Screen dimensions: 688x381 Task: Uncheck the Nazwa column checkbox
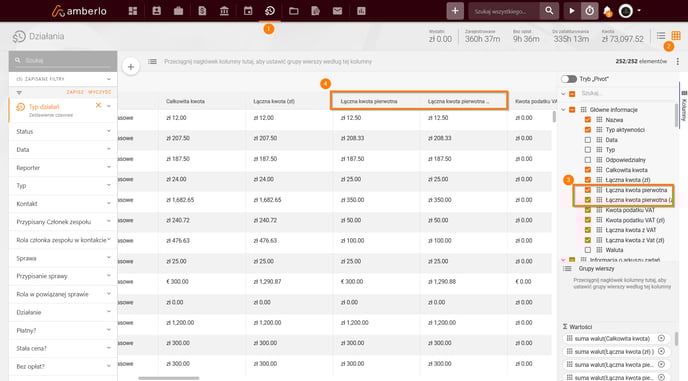click(x=588, y=120)
